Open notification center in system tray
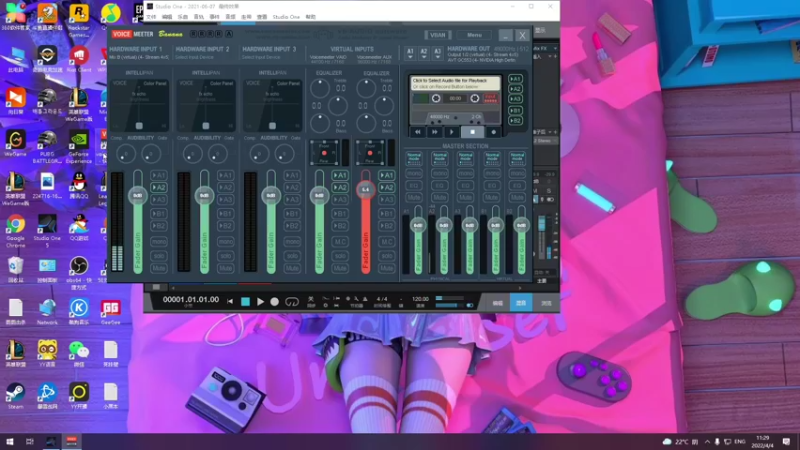This screenshot has height=450, width=800. [786, 441]
